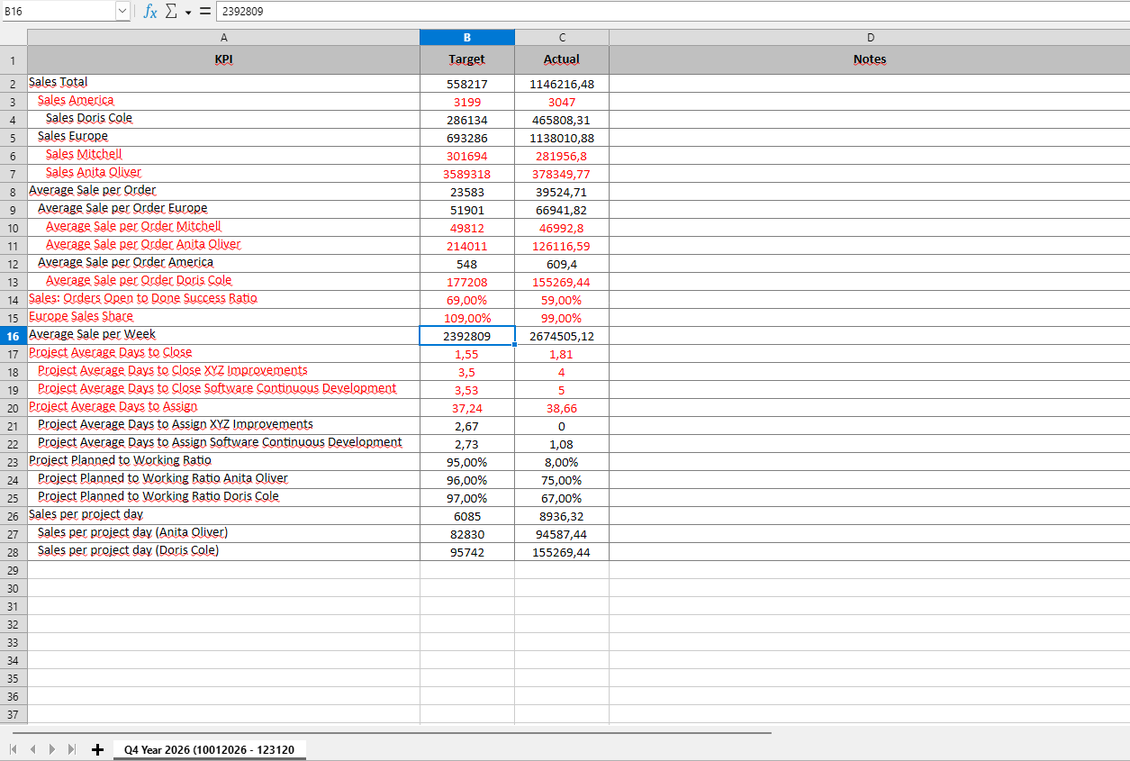1130x761 pixels.
Task: Go to first sheet navigation icon
Action: click(x=13, y=749)
